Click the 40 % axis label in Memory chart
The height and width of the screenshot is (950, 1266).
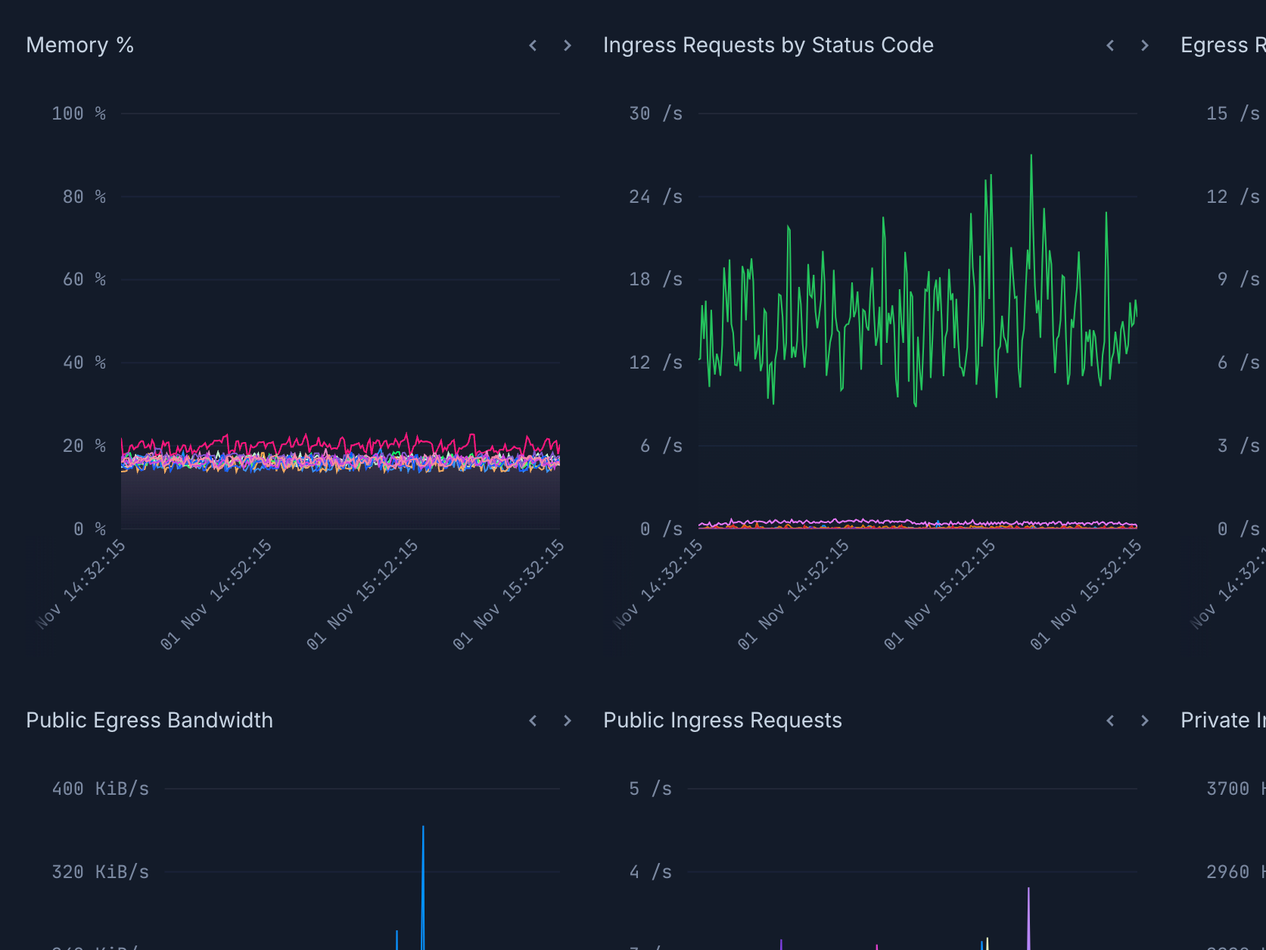(x=84, y=362)
